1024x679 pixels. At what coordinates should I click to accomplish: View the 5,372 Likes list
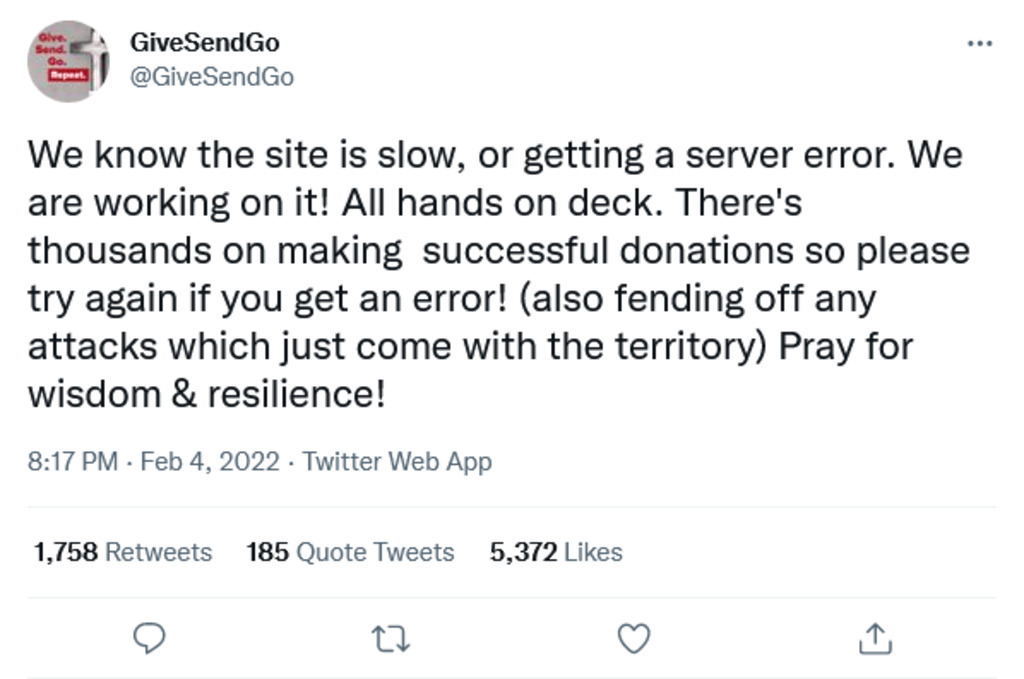coord(556,552)
